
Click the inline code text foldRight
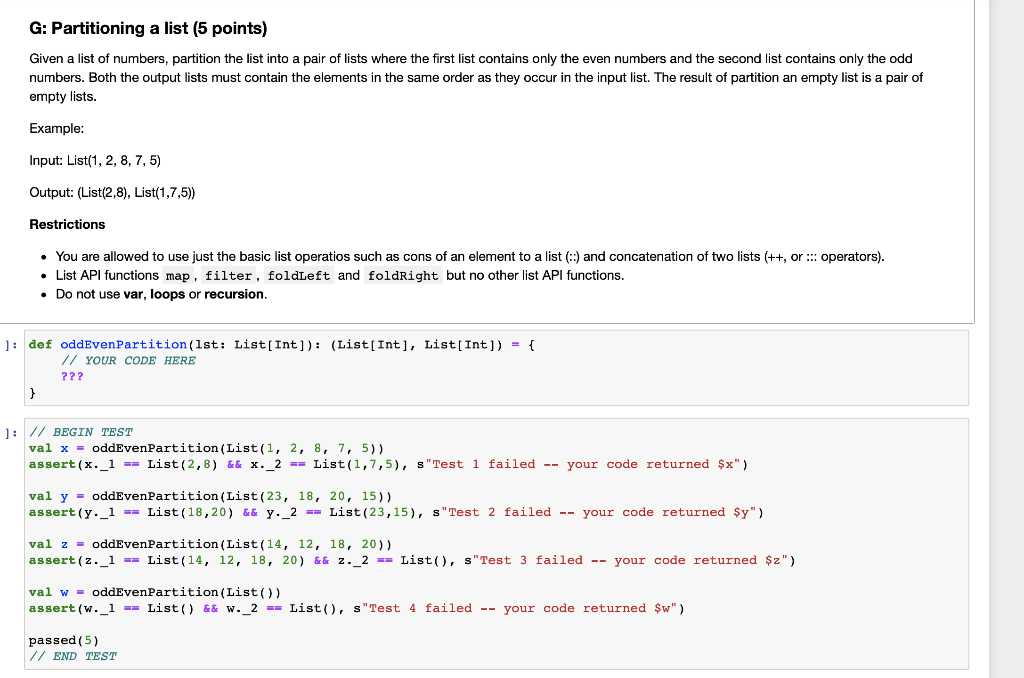tap(403, 275)
